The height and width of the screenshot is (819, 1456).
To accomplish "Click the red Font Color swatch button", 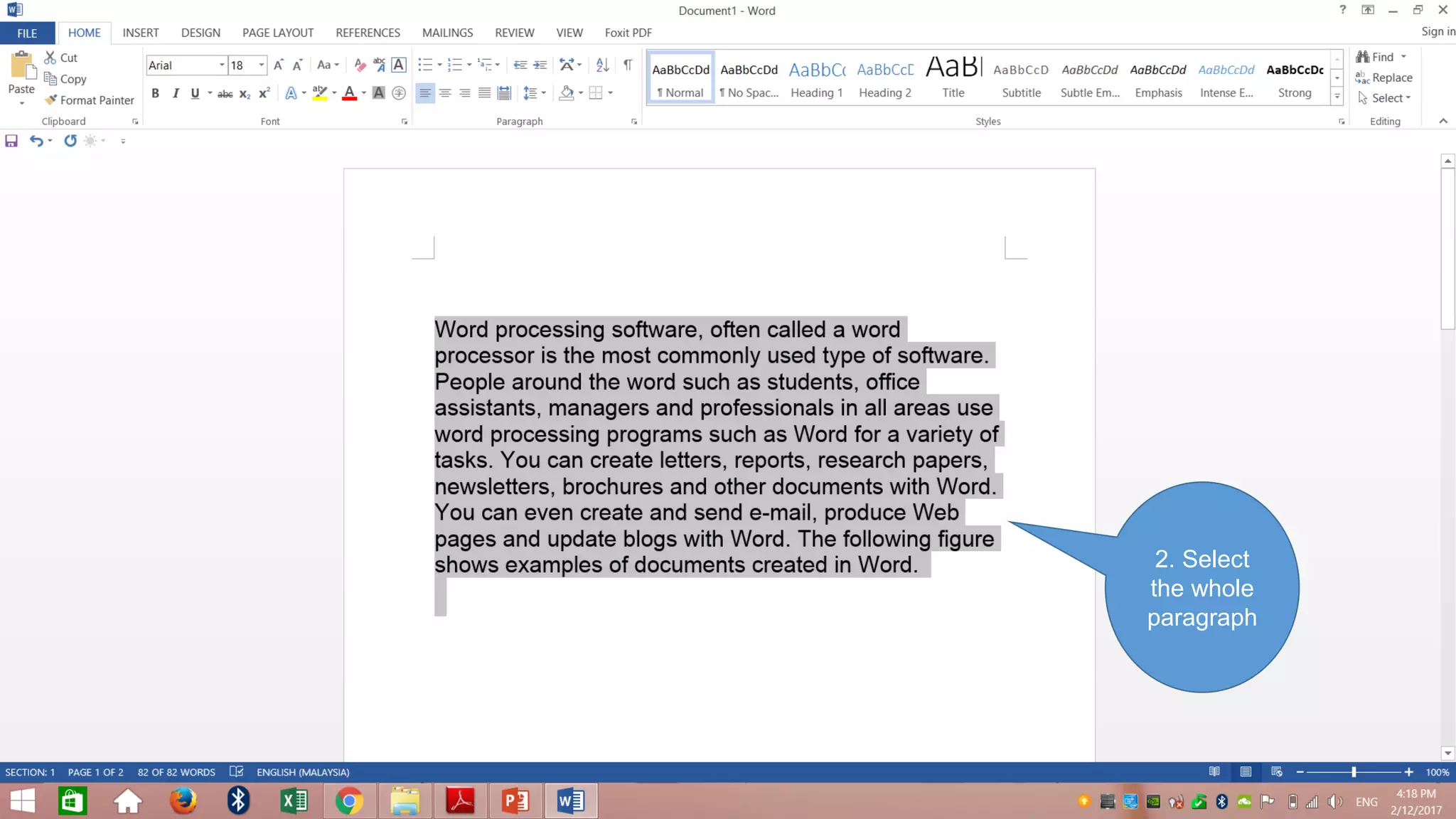I will pyautogui.click(x=349, y=93).
